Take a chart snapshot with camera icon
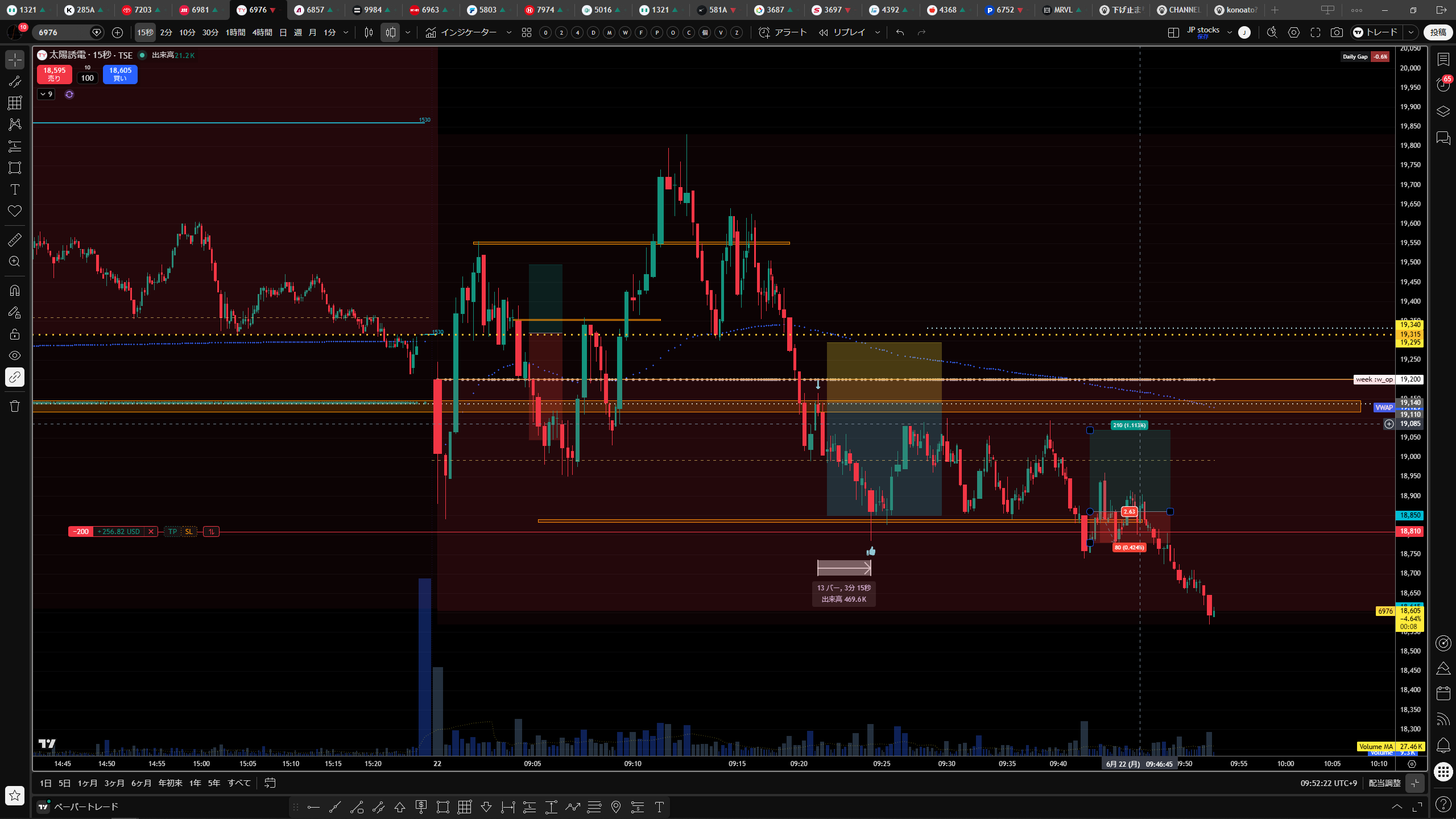The height and width of the screenshot is (819, 1456). coord(1337,32)
